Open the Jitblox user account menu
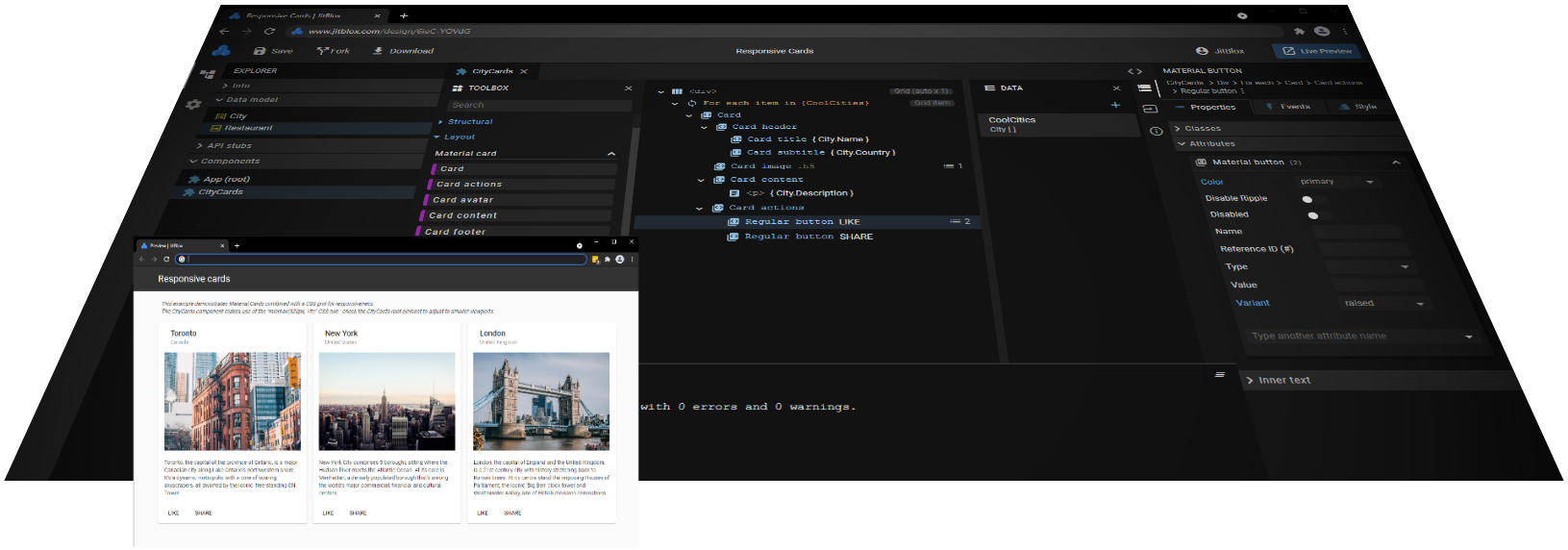 [x=1220, y=51]
